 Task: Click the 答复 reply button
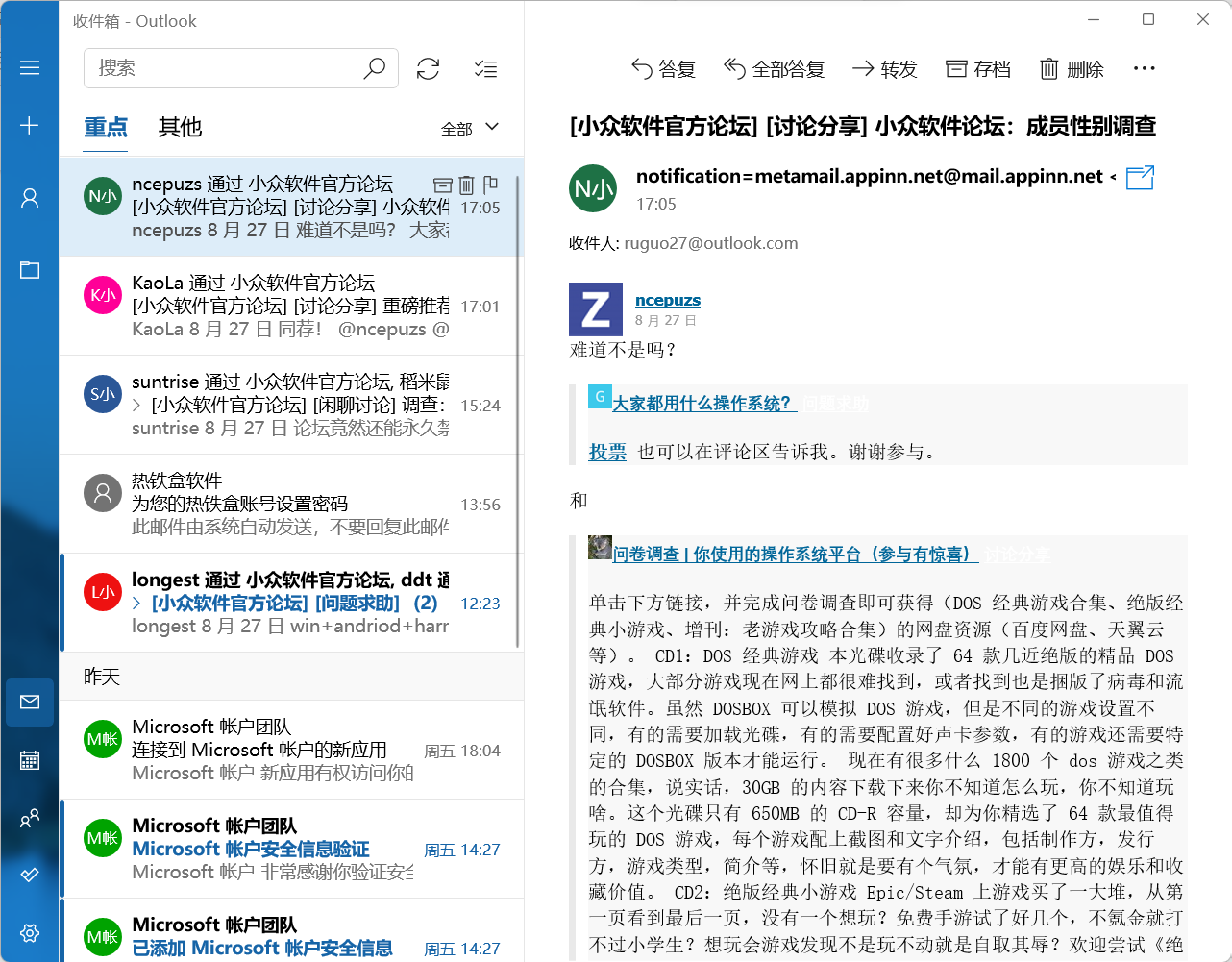tap(663, 69)
